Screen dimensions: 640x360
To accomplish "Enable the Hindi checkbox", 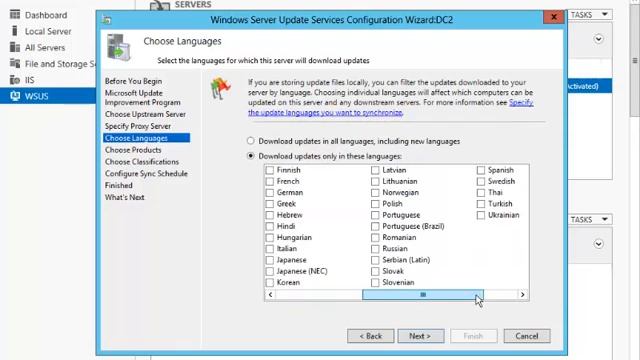I will (270, 226).
